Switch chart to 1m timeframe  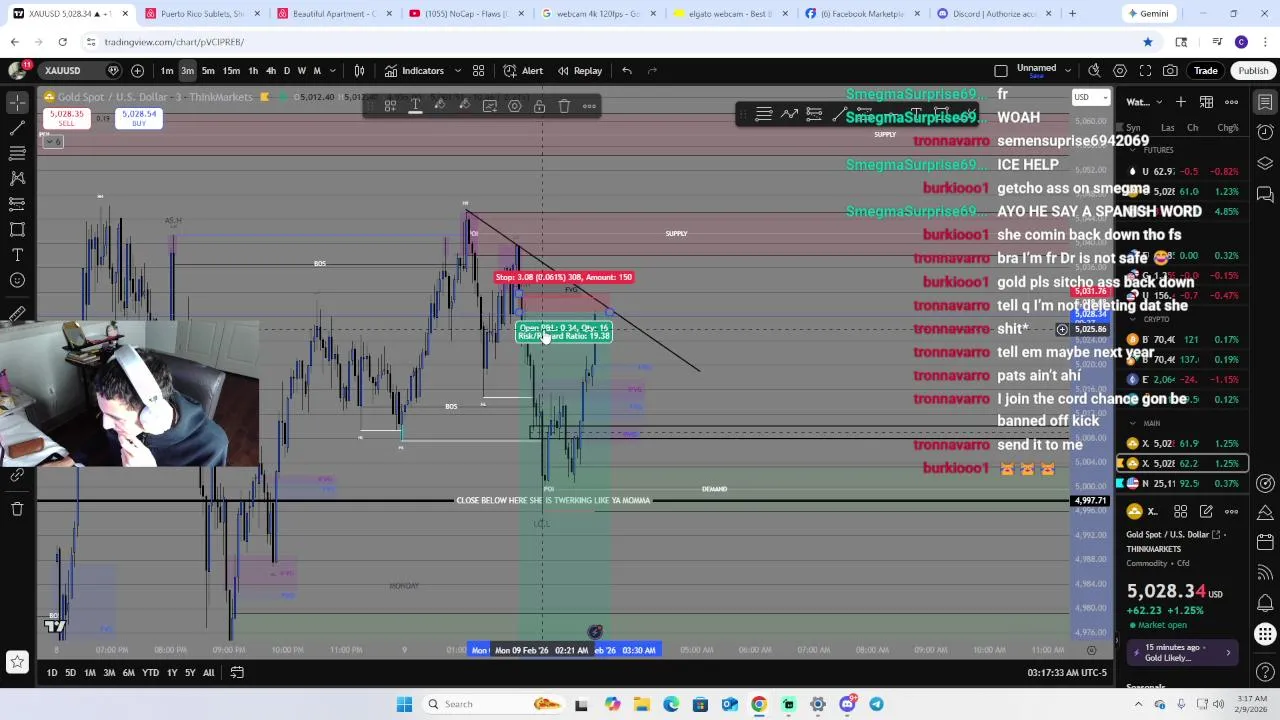tap(167, 71)
